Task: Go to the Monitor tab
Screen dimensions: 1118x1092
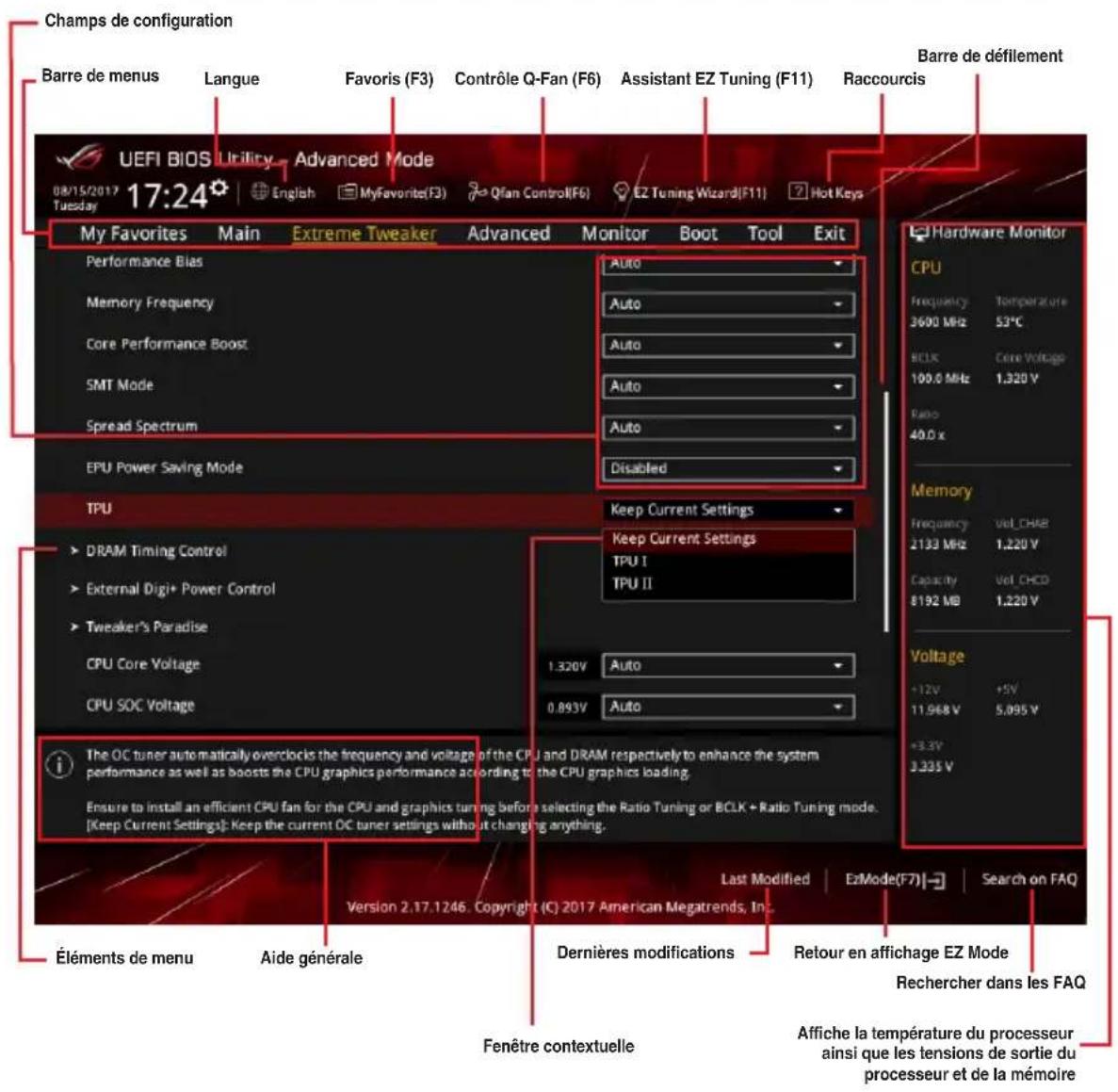Action: (615, 234)
